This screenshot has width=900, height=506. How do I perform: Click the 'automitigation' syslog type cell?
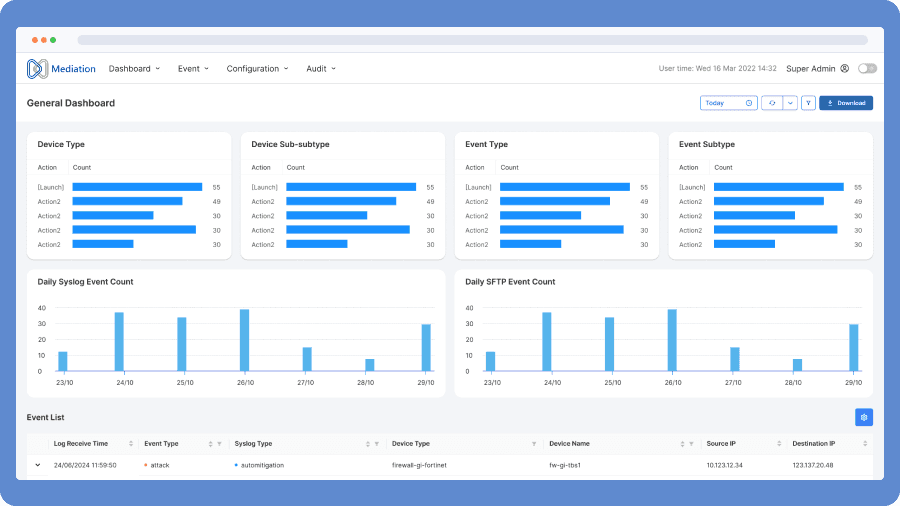pyautogui.click(x=262, y=465)
